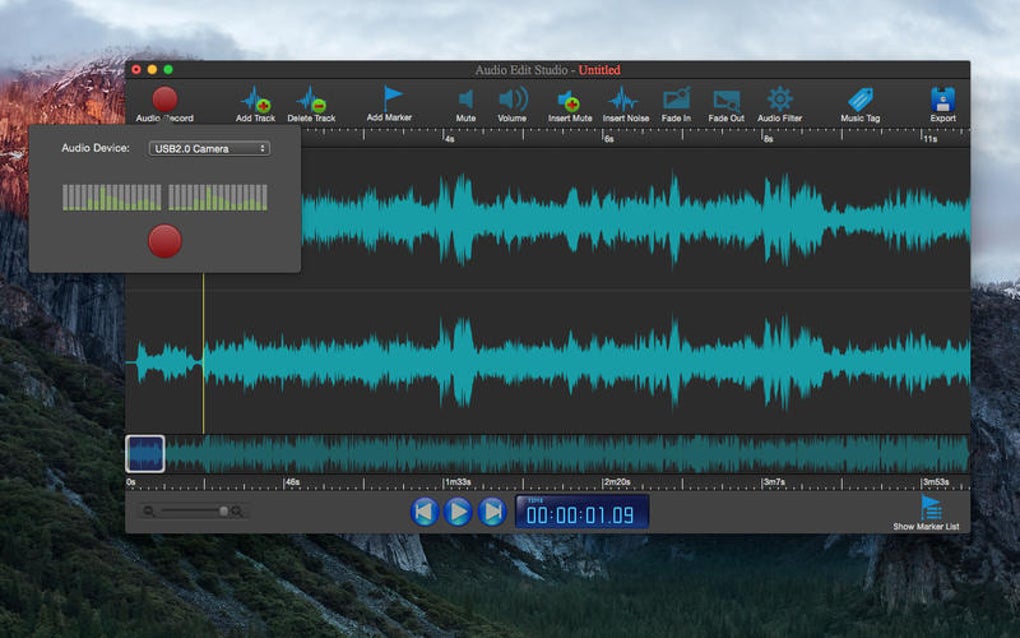Viewport: 1020px width, 638px height.
Task: Click the Audio Record toolbar icon
Action: (165, 100)
